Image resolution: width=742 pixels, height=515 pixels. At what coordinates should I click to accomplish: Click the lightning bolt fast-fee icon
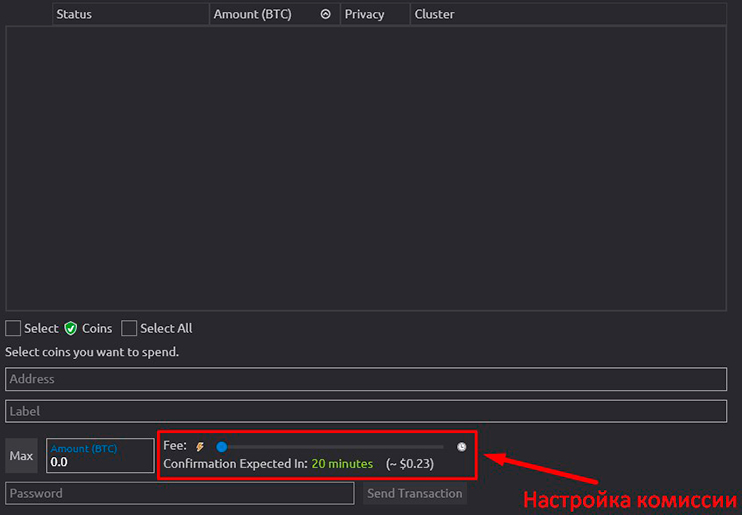pyautogui.click(x=199, y=447)
